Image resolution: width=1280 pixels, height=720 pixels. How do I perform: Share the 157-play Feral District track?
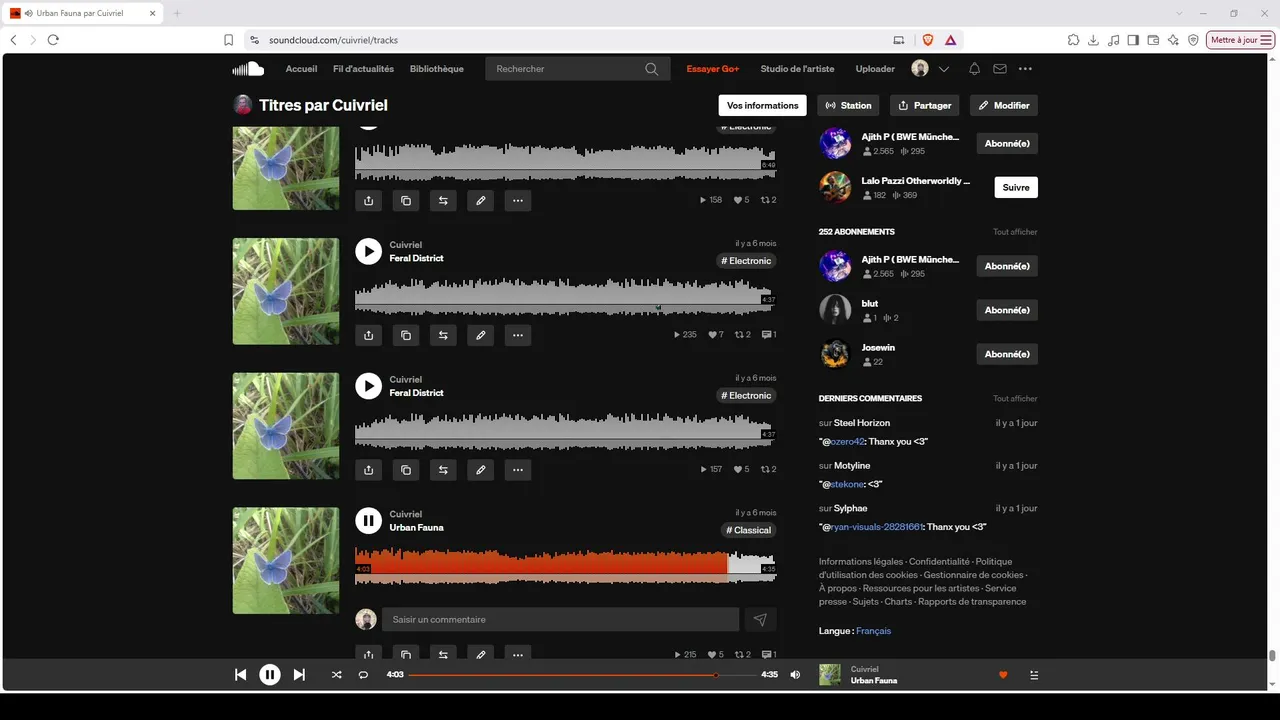click(369, 470)
